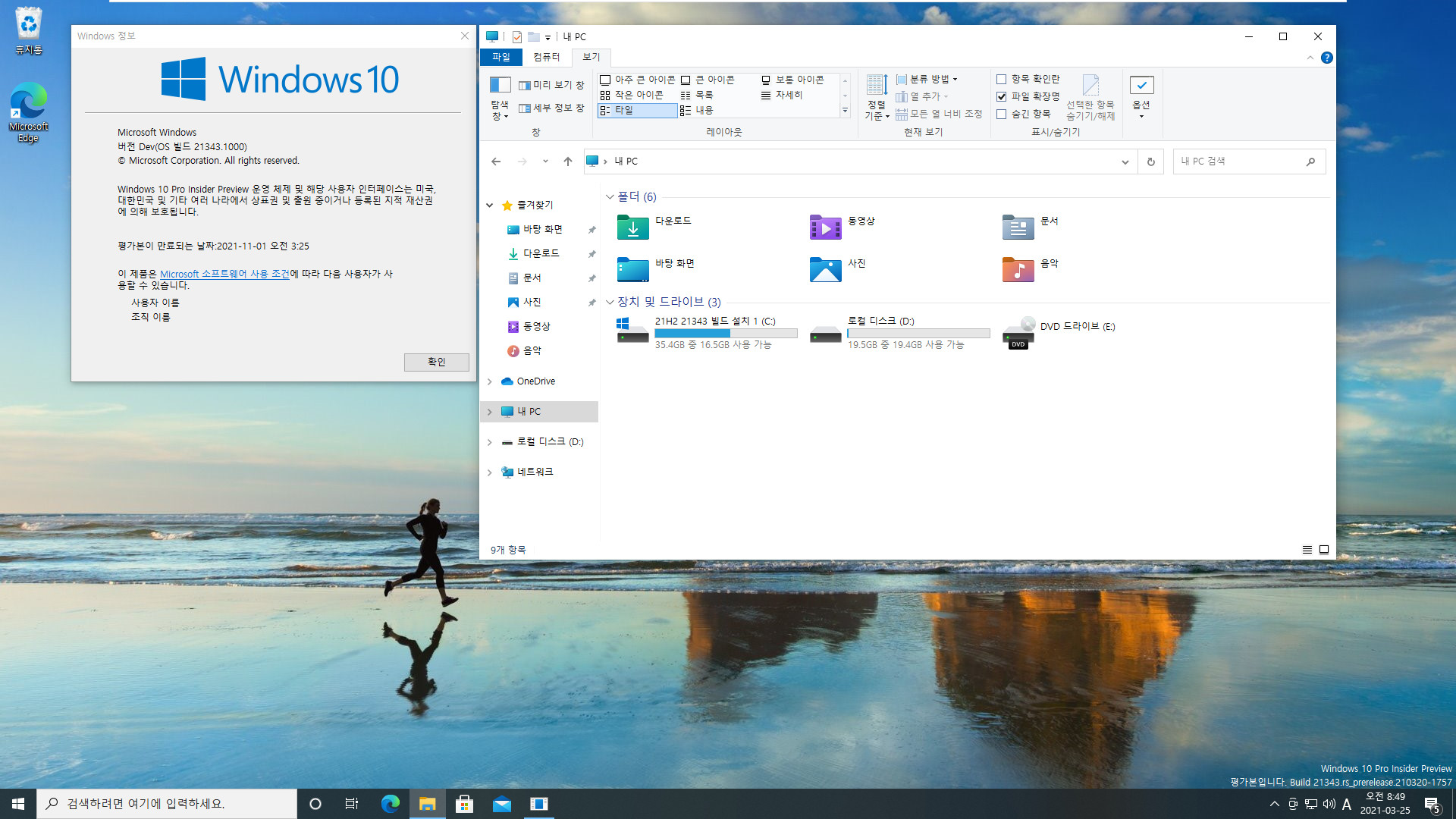Open the Microsoft 소프트웨어 사용 조건 link
1456x819 pixels.
tap(224, 274)
